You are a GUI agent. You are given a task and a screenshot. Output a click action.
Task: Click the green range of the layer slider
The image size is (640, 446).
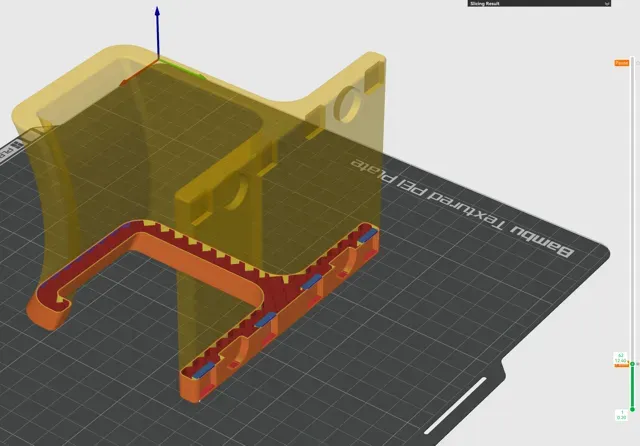click(632, 386)
